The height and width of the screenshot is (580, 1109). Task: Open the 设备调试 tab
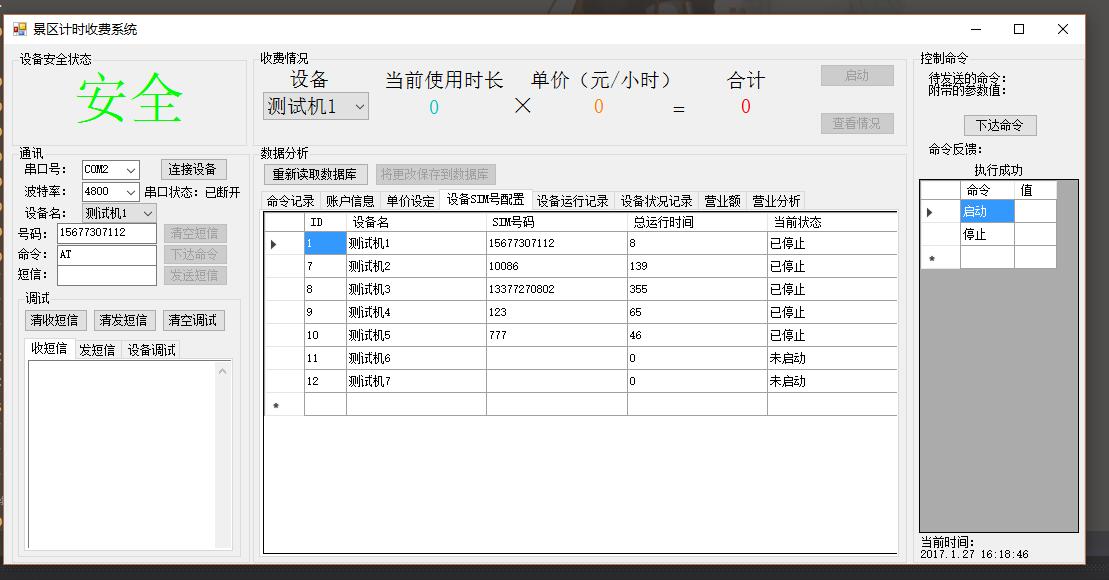(151, 350)
